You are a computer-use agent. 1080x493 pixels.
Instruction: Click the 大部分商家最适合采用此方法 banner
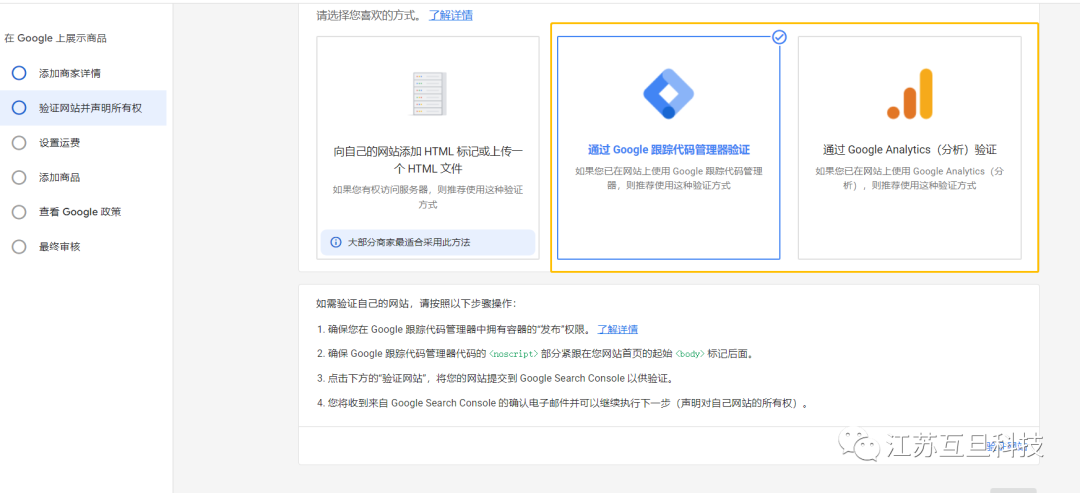(x=428, y=242)
